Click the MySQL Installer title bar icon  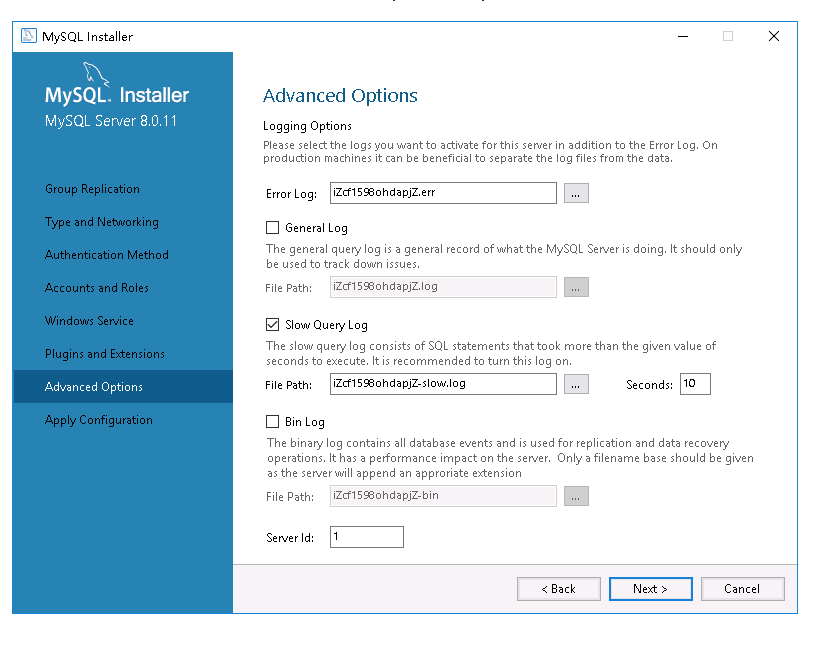29,36
